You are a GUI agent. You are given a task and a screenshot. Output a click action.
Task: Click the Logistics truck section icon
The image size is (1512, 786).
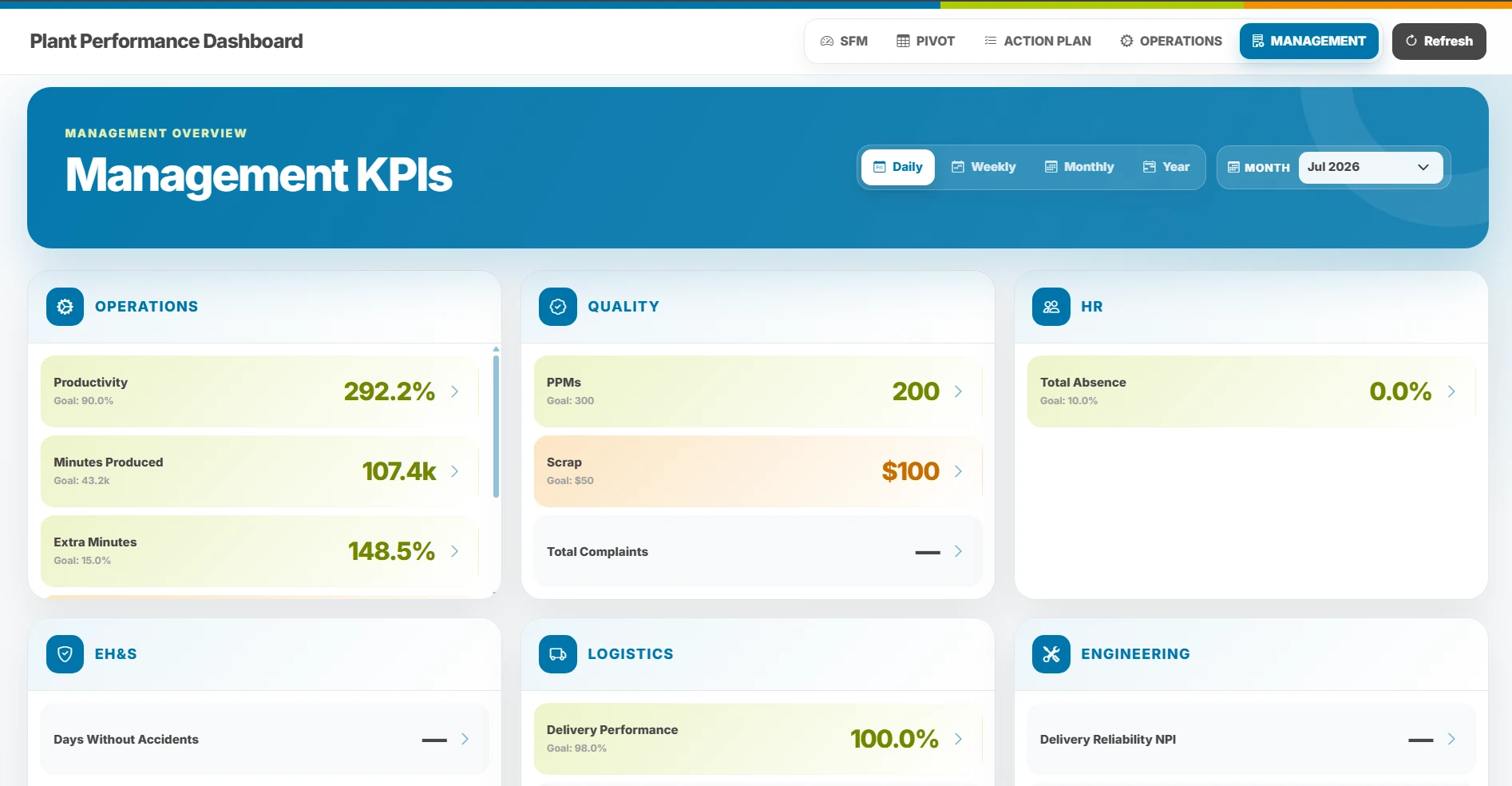558,654
